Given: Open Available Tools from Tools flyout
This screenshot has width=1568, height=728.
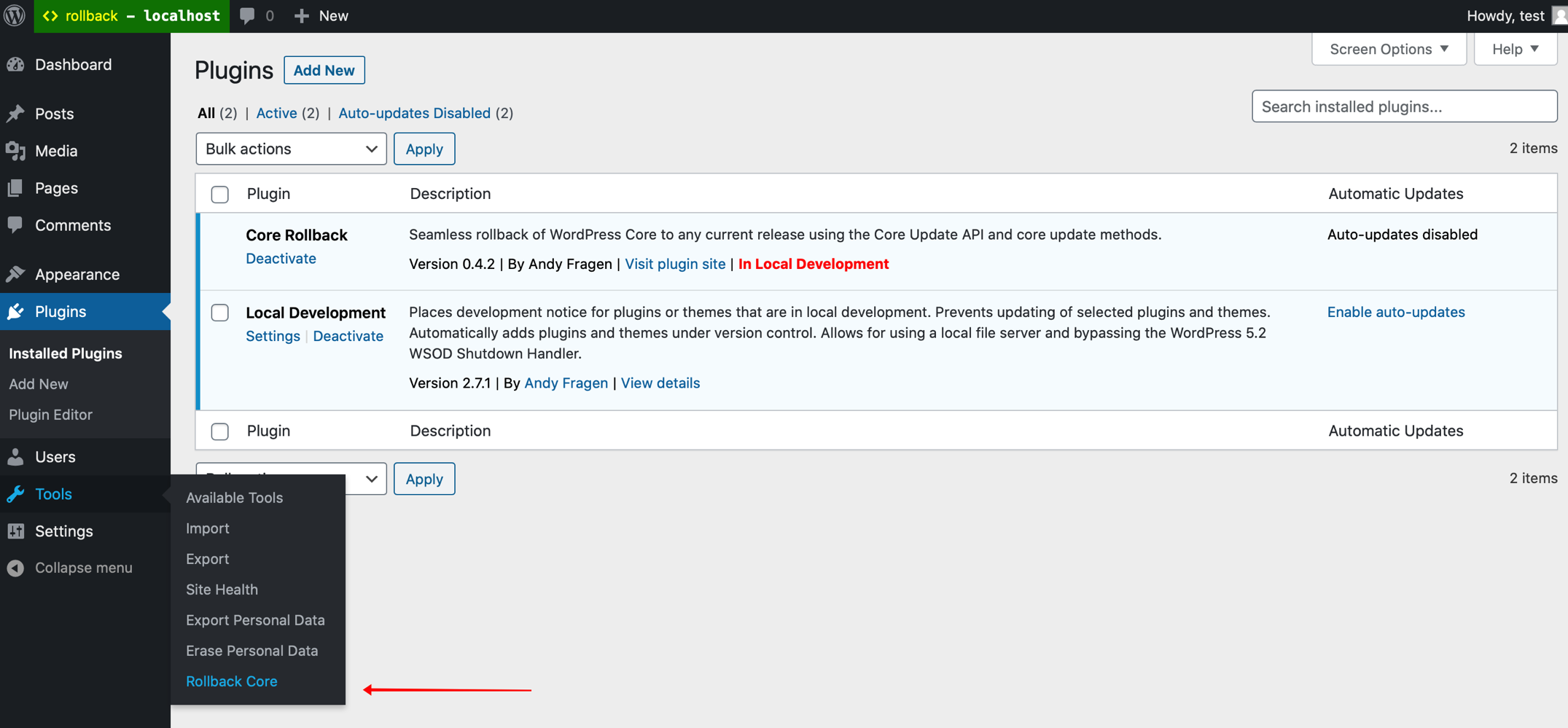Looking at the screenshot, I should pyautogui.click(x=234, y=498).
